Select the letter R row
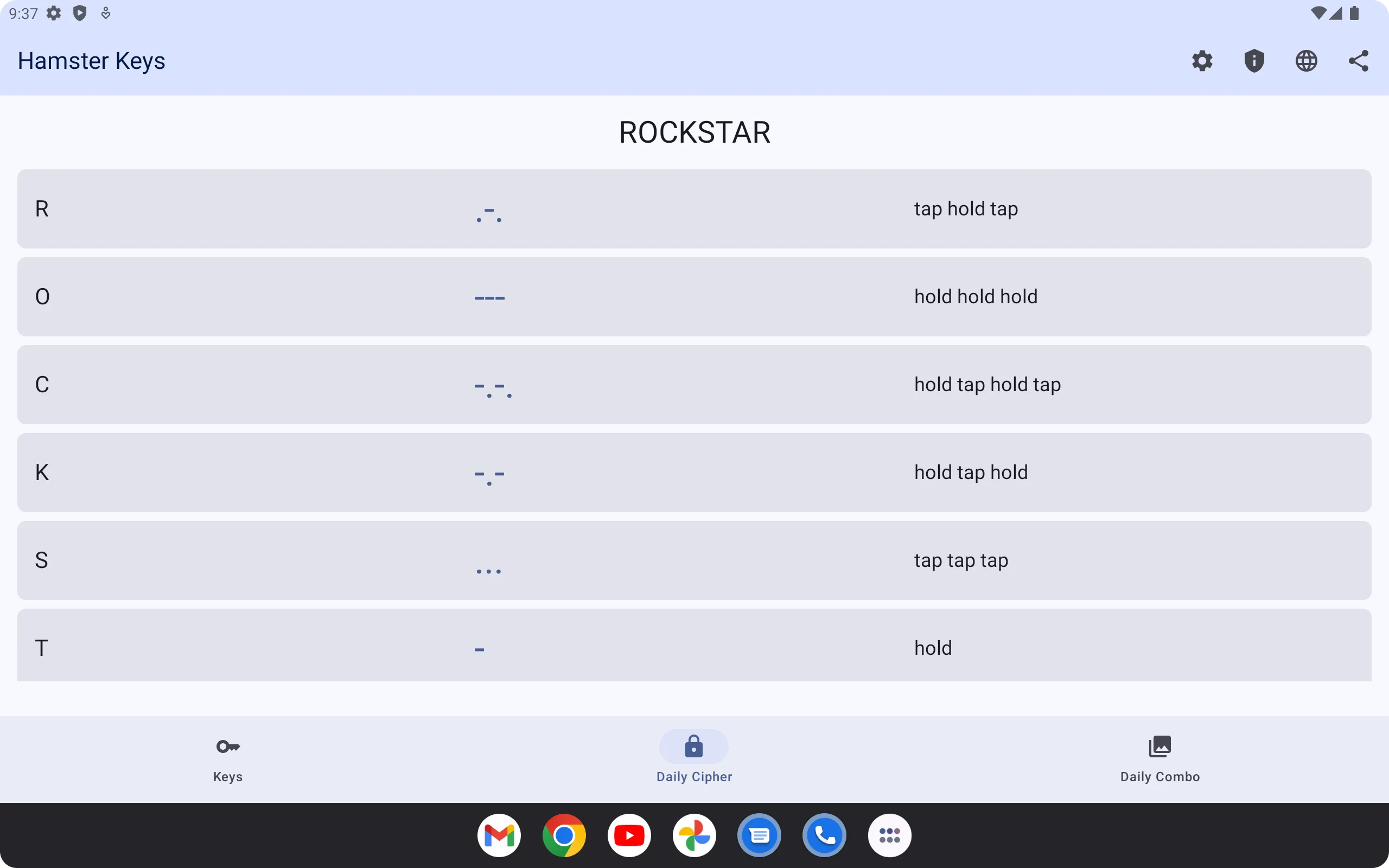Image resolution: width=1389 pixels, height=868 pixels. click(694, 209)
